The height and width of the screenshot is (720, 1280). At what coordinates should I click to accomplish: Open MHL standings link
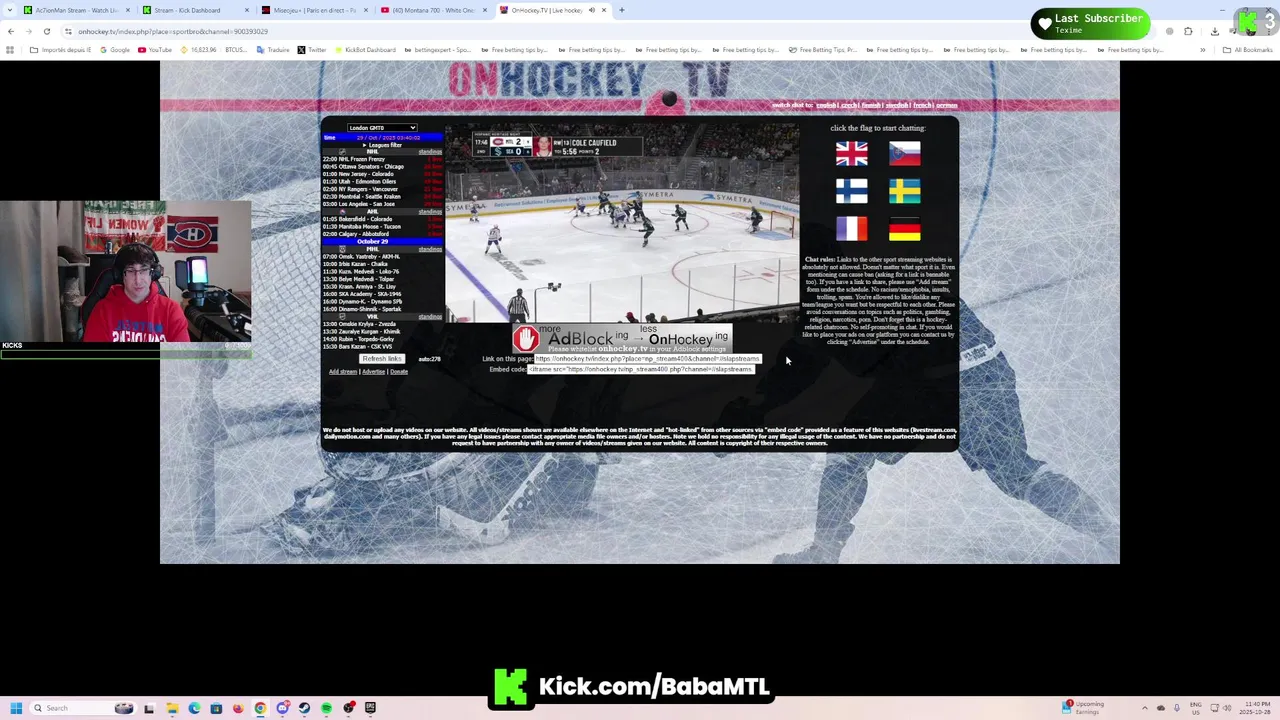pyautogui.click(x=430, y=249)
